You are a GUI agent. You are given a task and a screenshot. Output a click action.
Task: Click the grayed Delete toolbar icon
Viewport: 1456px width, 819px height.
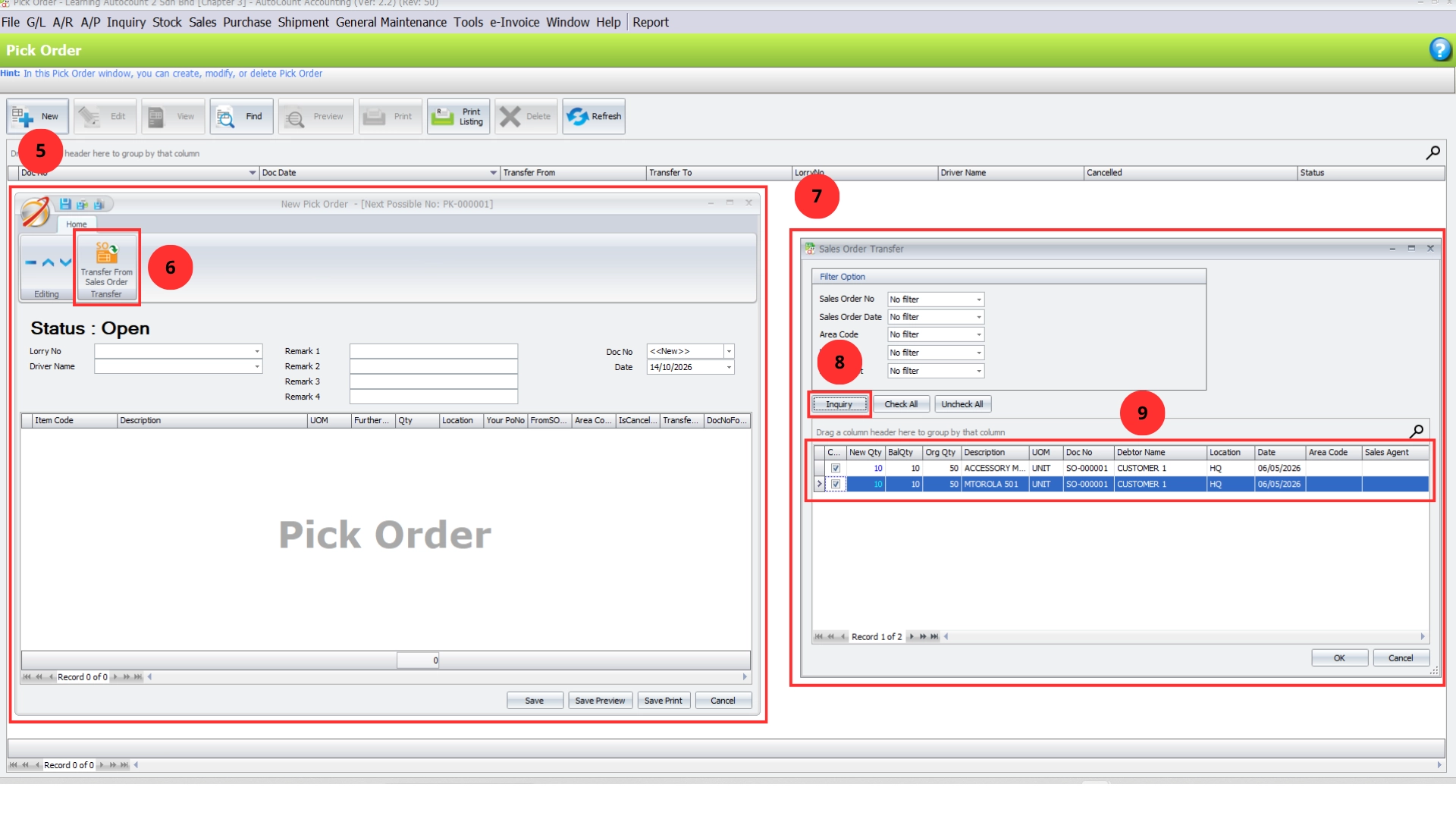click(526, 116)
